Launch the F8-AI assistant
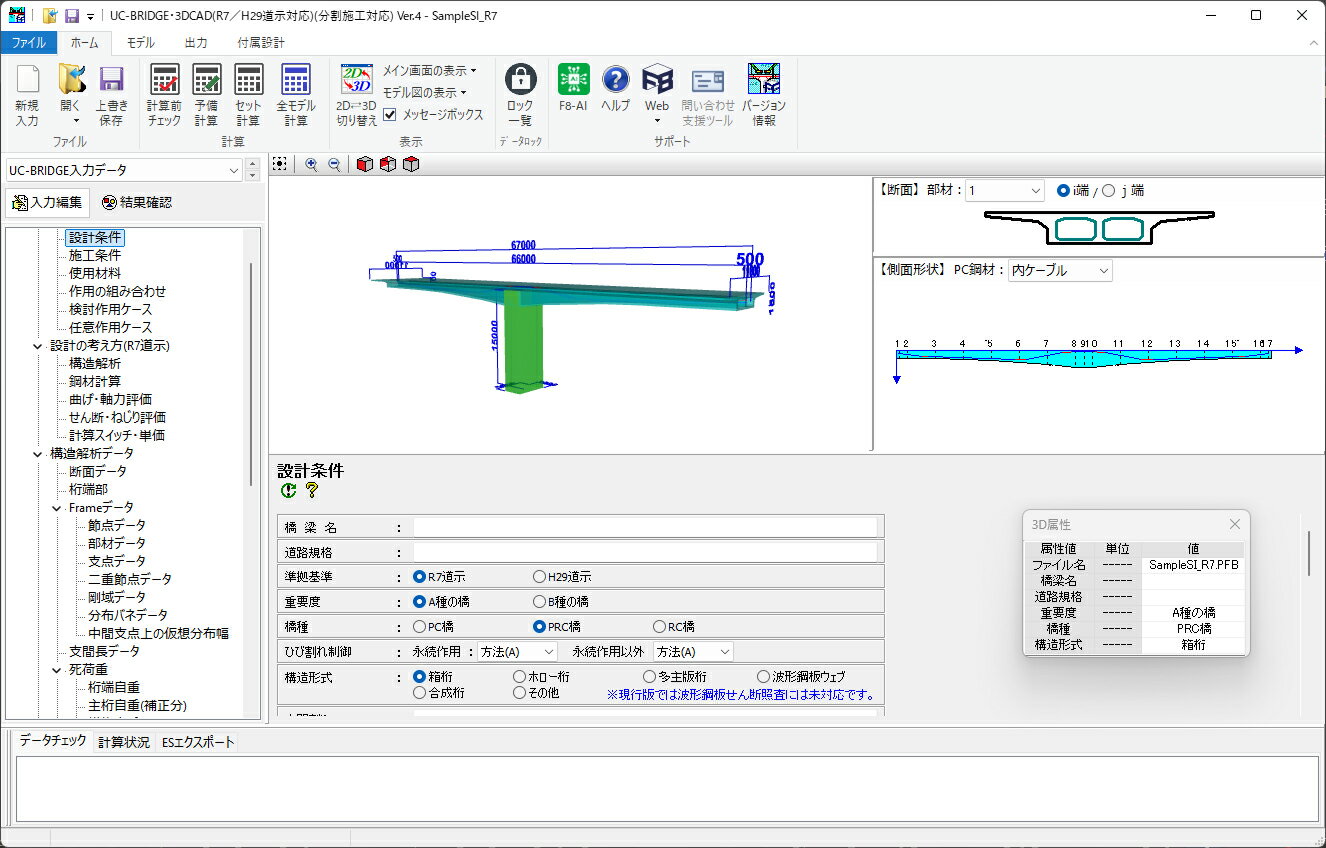This screenshot has height=848, width=1326. point(572,95)
